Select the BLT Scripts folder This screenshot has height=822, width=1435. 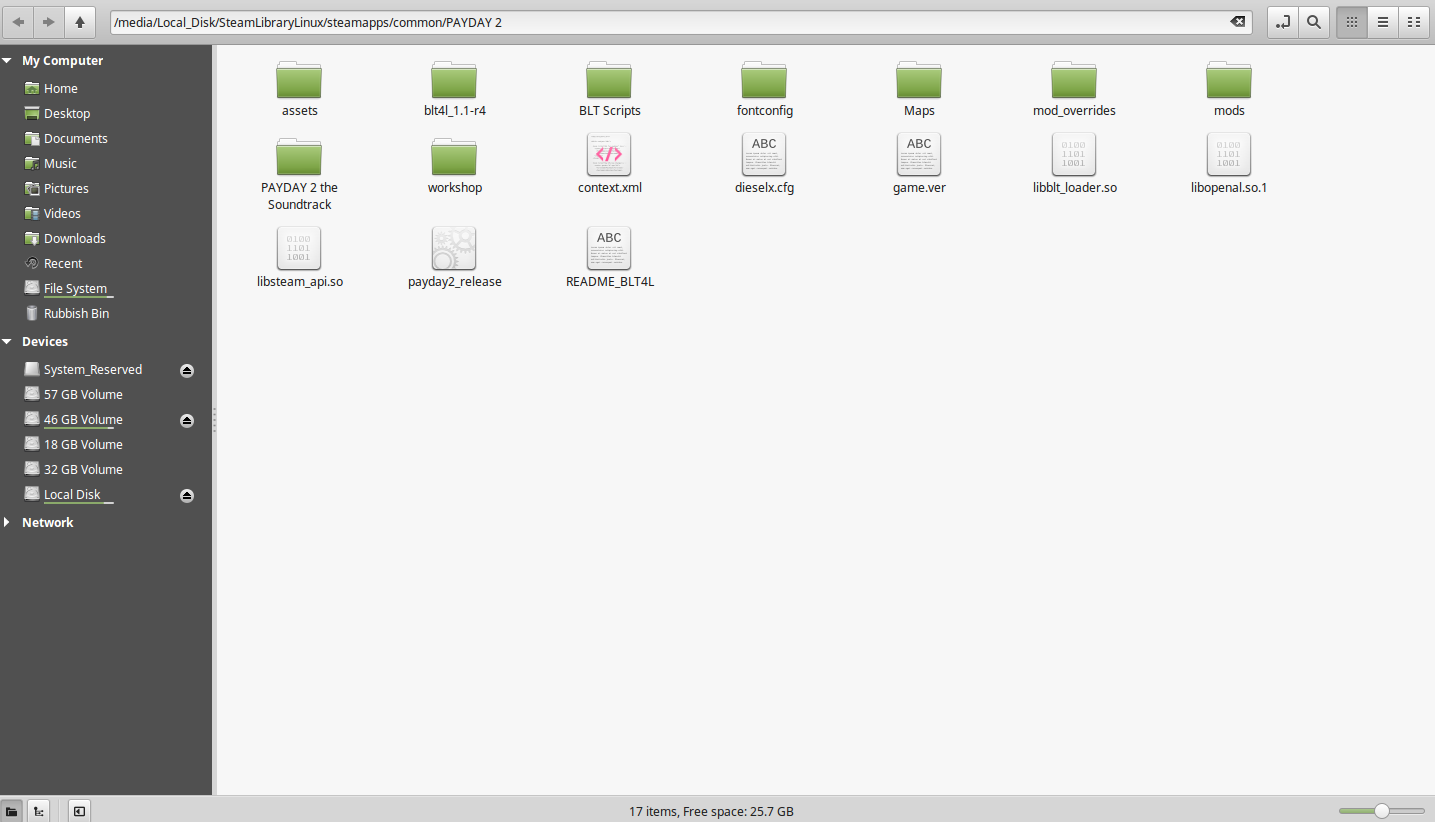coord(609,89)
